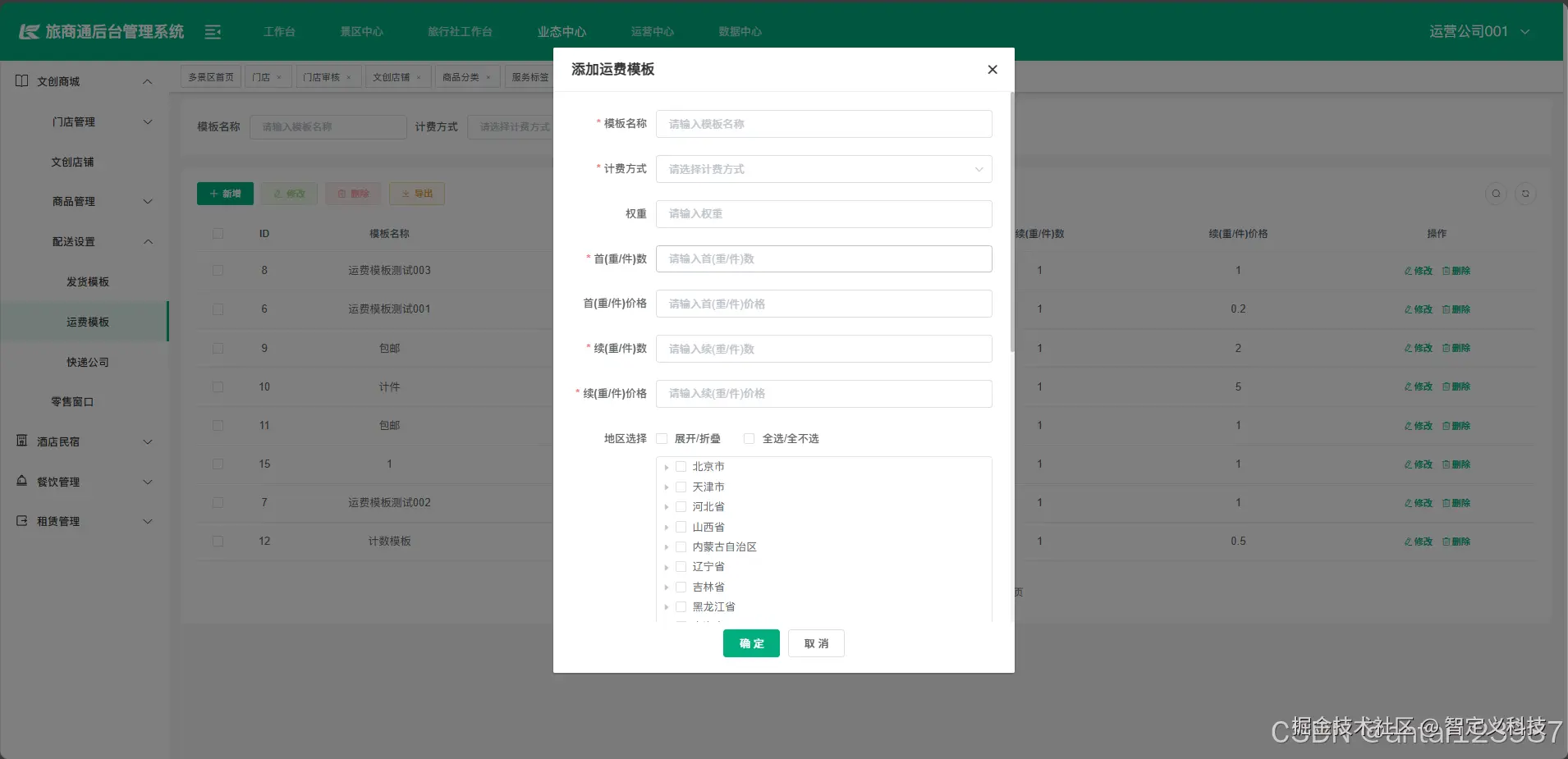The width and height of the screenshot is (1568, 759).
Task: Toggle the sidebar collapse hamburger icon
Action: 213,32
